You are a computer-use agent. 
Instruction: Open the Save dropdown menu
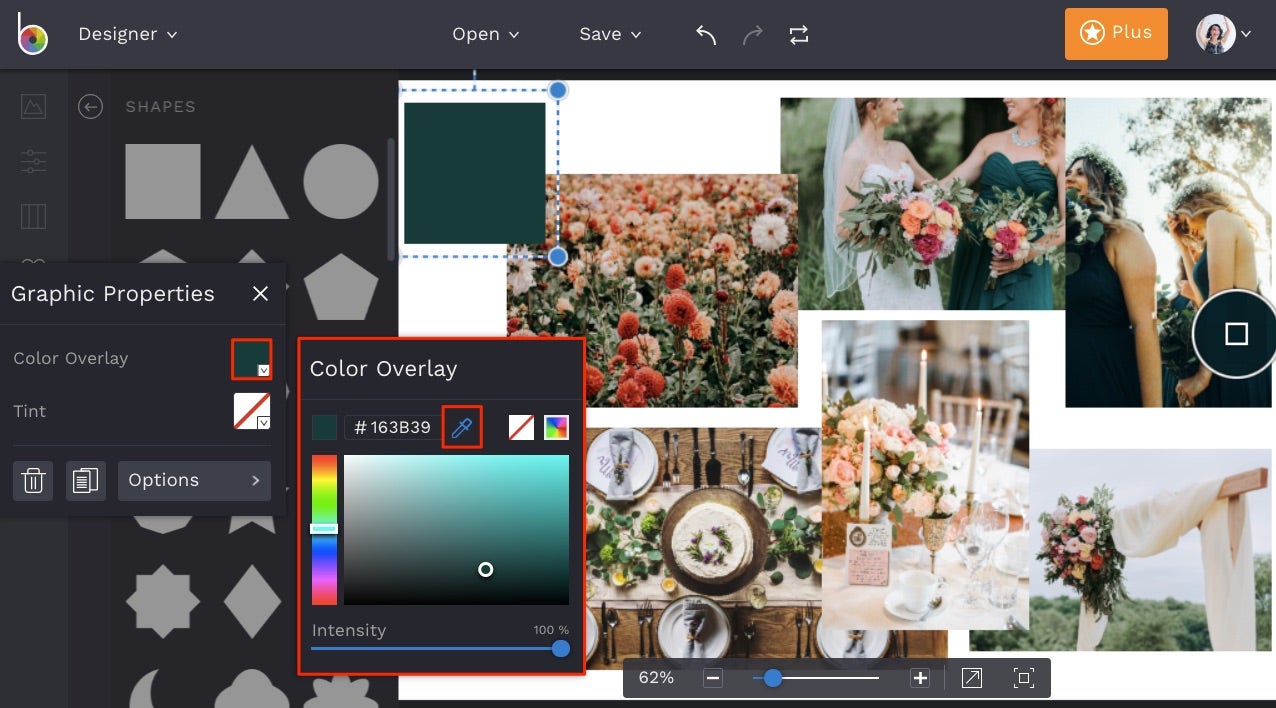pos(609,33)
